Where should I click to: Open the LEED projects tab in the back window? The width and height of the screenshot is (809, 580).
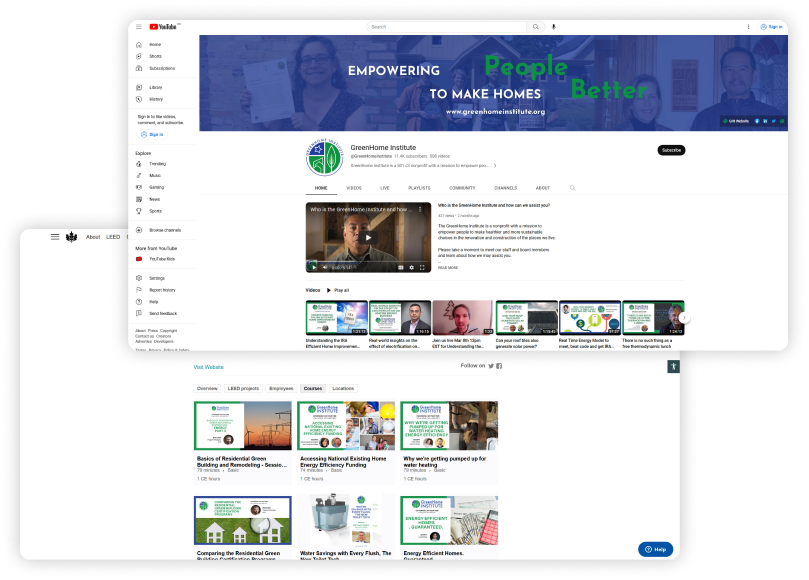[243, 389]
